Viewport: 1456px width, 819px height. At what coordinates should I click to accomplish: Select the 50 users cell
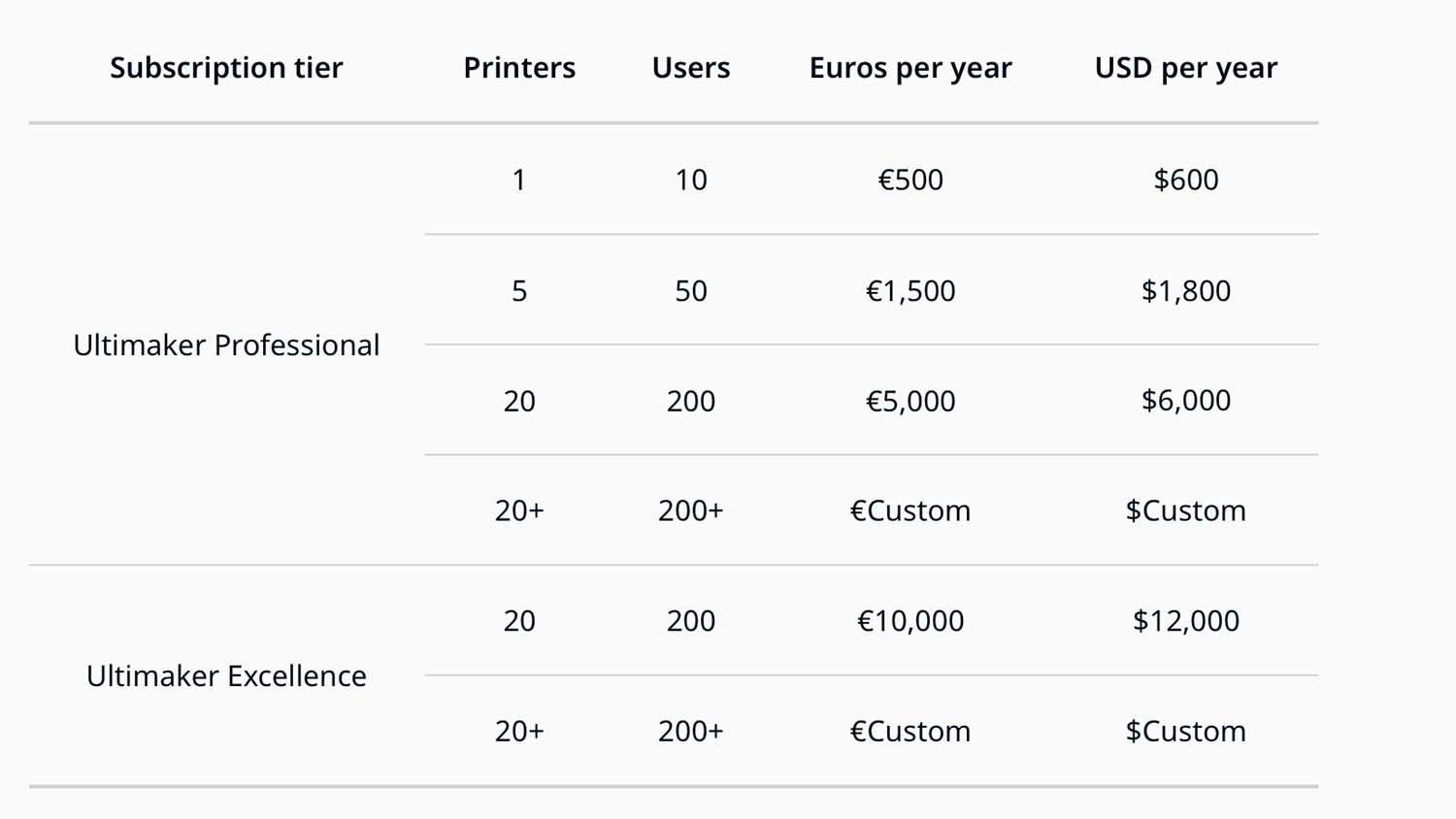point(691,291)
